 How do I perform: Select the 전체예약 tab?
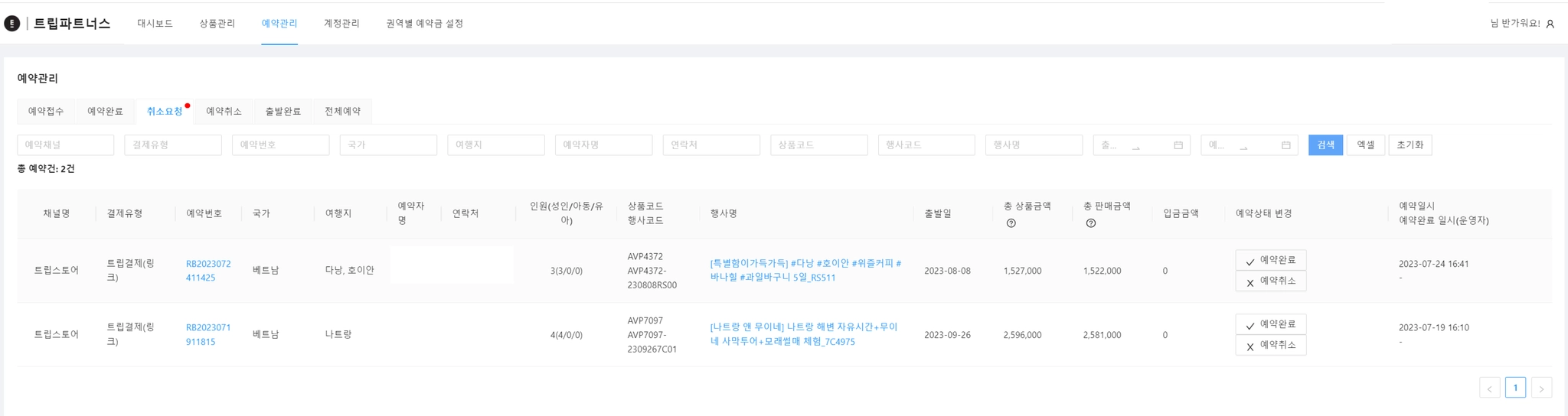[x=342, y=112]
